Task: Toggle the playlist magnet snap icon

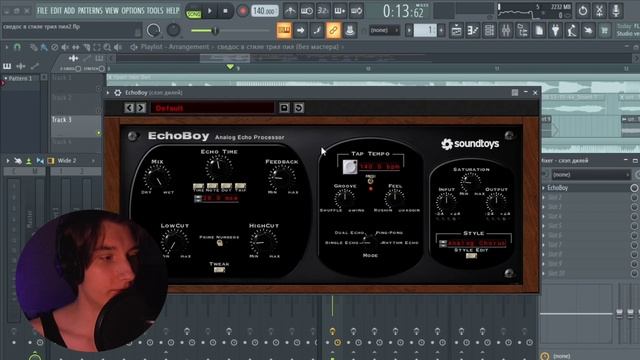Action: (x=17, y=47)
